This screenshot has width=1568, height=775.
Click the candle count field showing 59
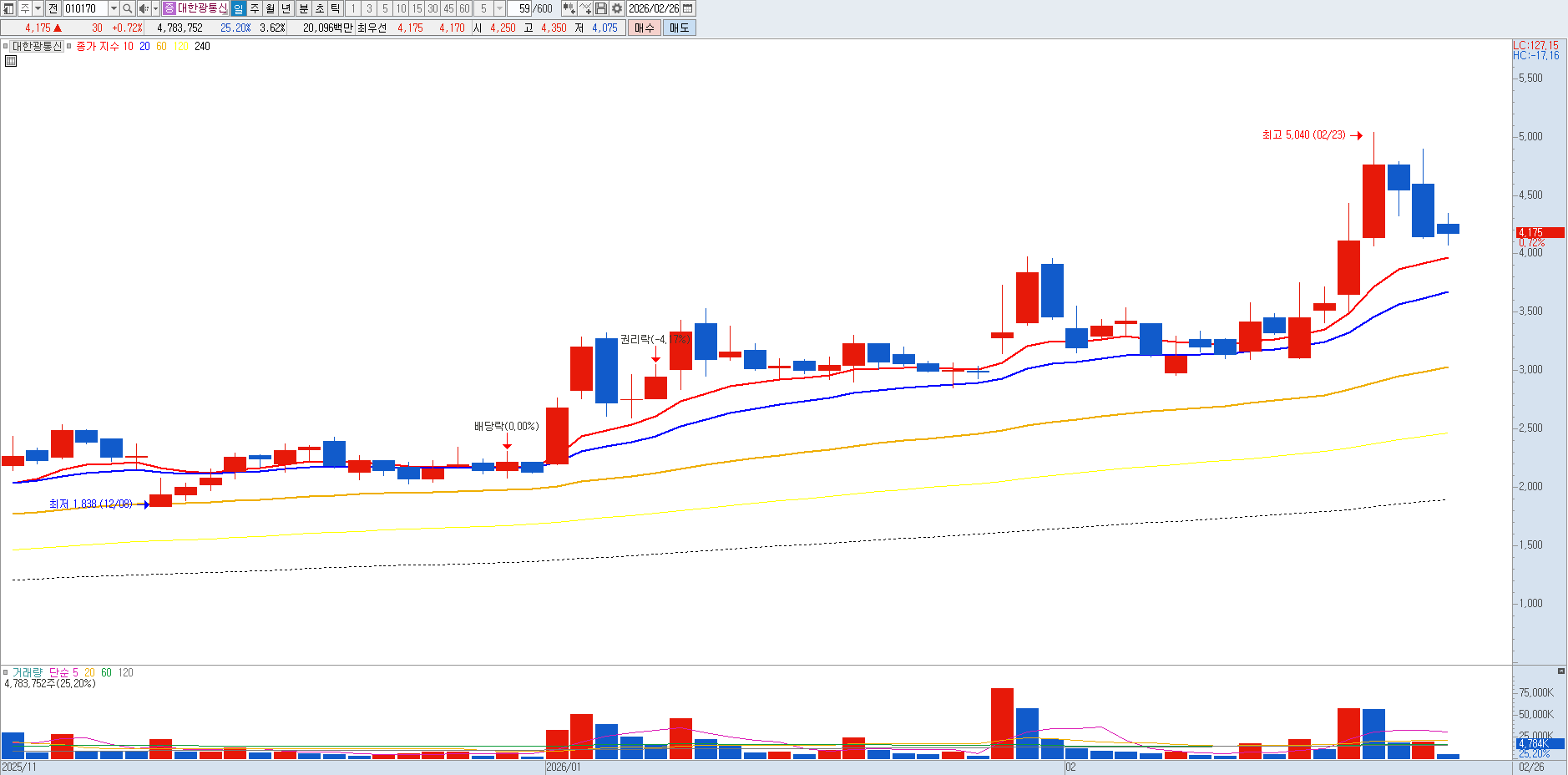pos(523,8)
